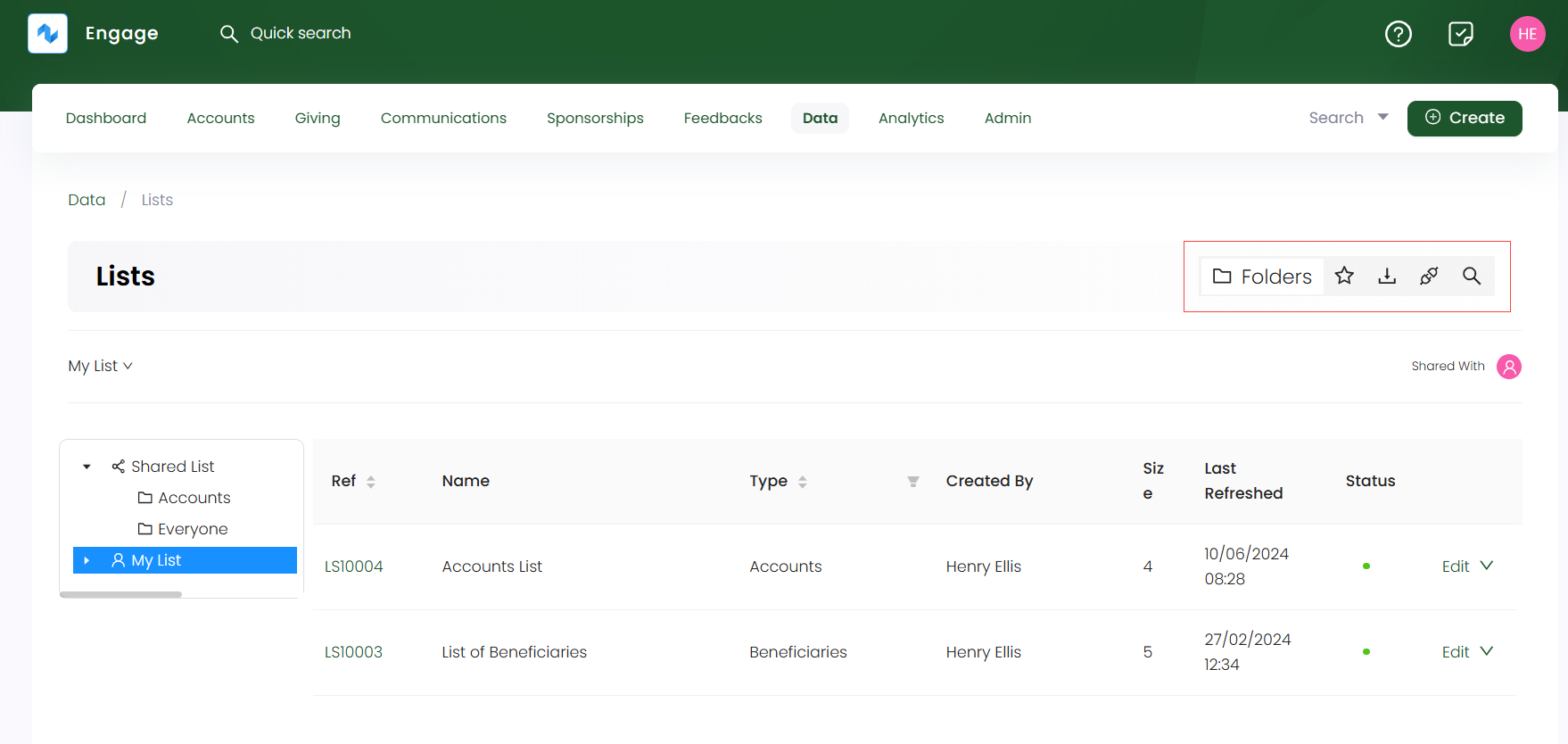Click the 10/06/2024 08:28 refreshed date
The height and width of the screenshot is (744, 1568).
point(1246,566)
